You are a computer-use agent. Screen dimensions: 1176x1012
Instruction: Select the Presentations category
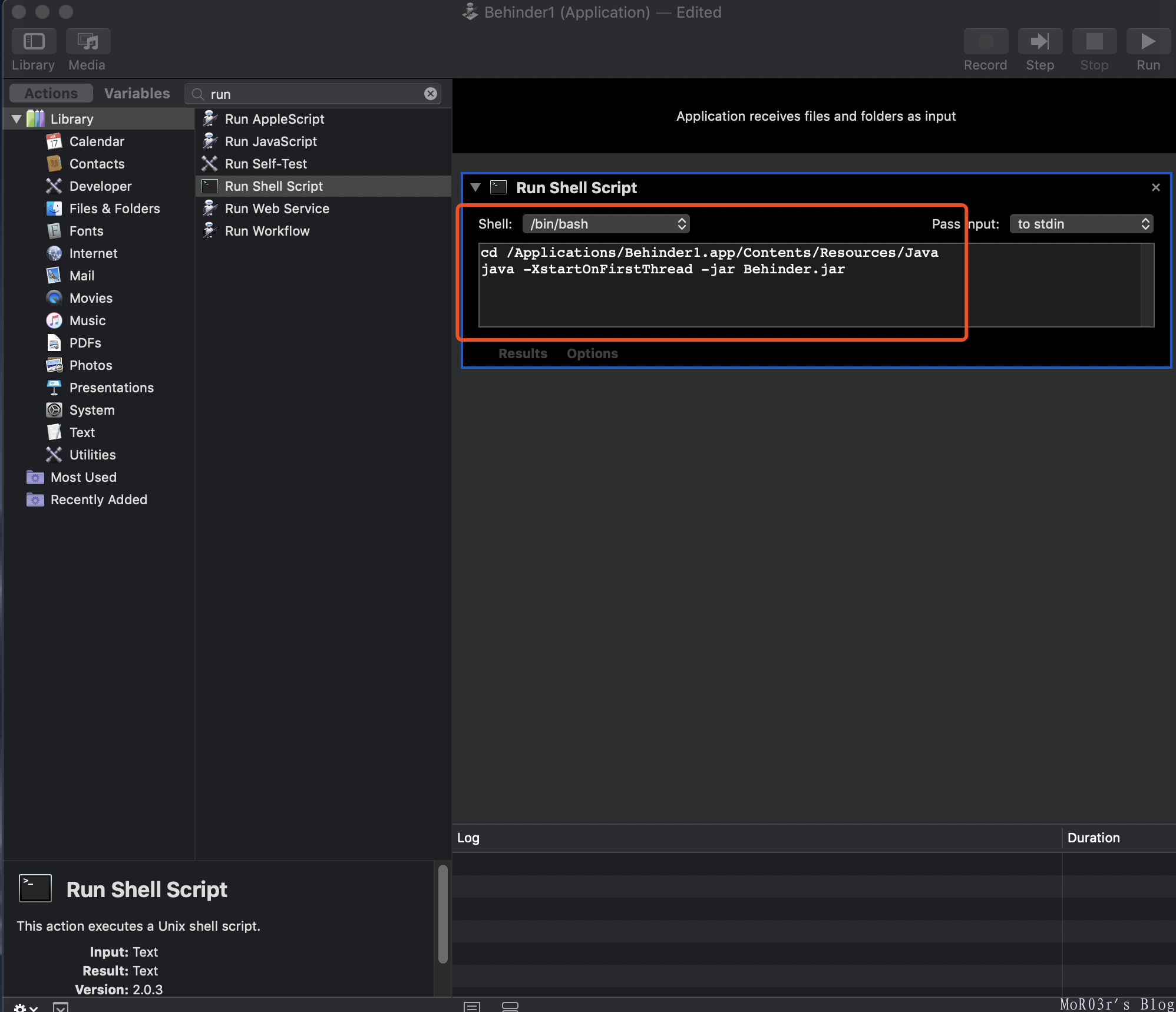(x=111, y=388)
